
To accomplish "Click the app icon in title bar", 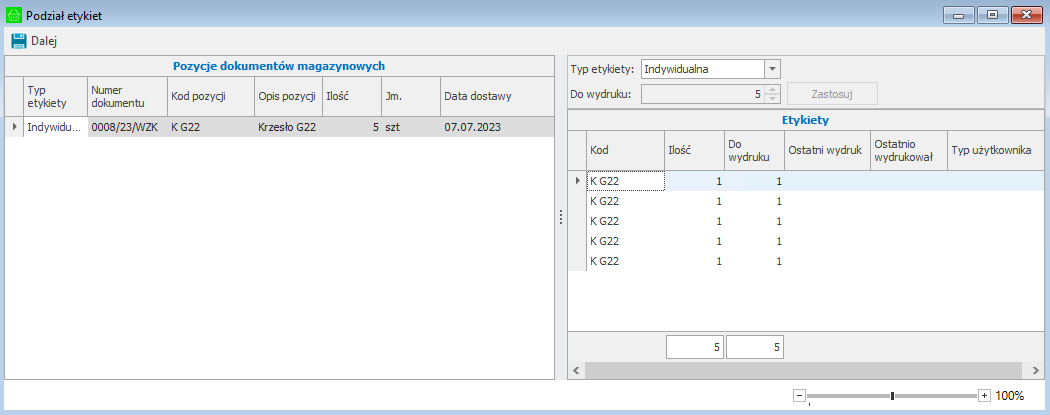I will click(x=13, y=16).
